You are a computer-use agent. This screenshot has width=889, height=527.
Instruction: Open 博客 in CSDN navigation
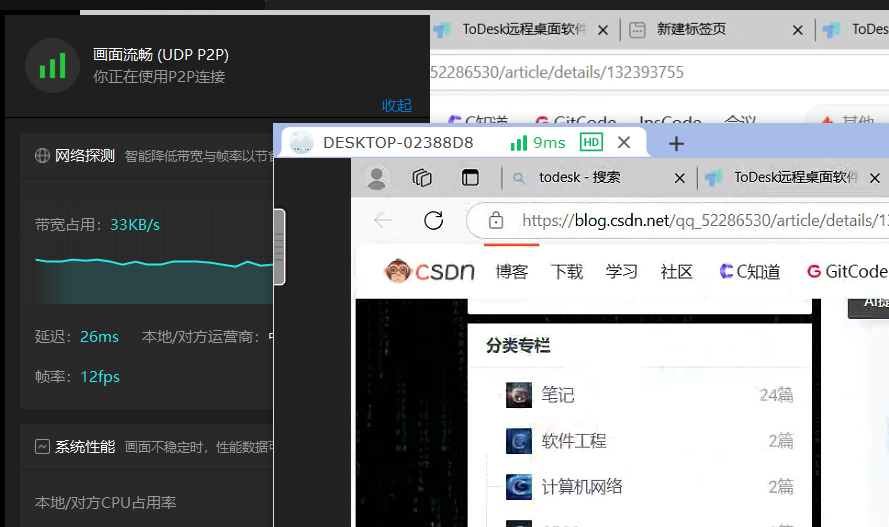coord(511,272)
